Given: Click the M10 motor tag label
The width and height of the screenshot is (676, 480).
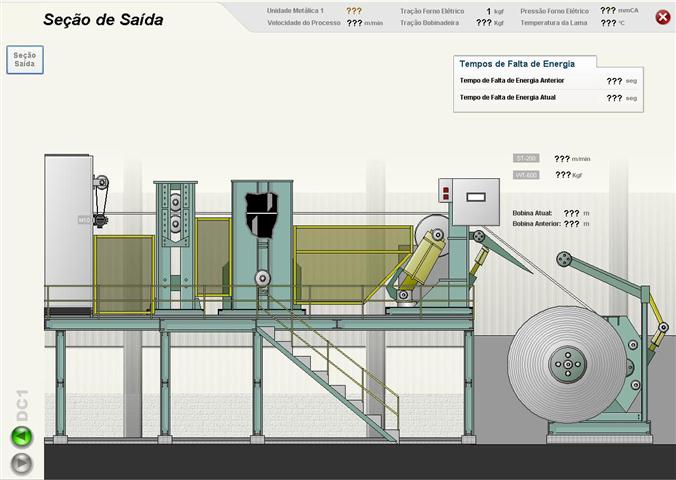Looking at the screenshot, I should coord(86,219).
